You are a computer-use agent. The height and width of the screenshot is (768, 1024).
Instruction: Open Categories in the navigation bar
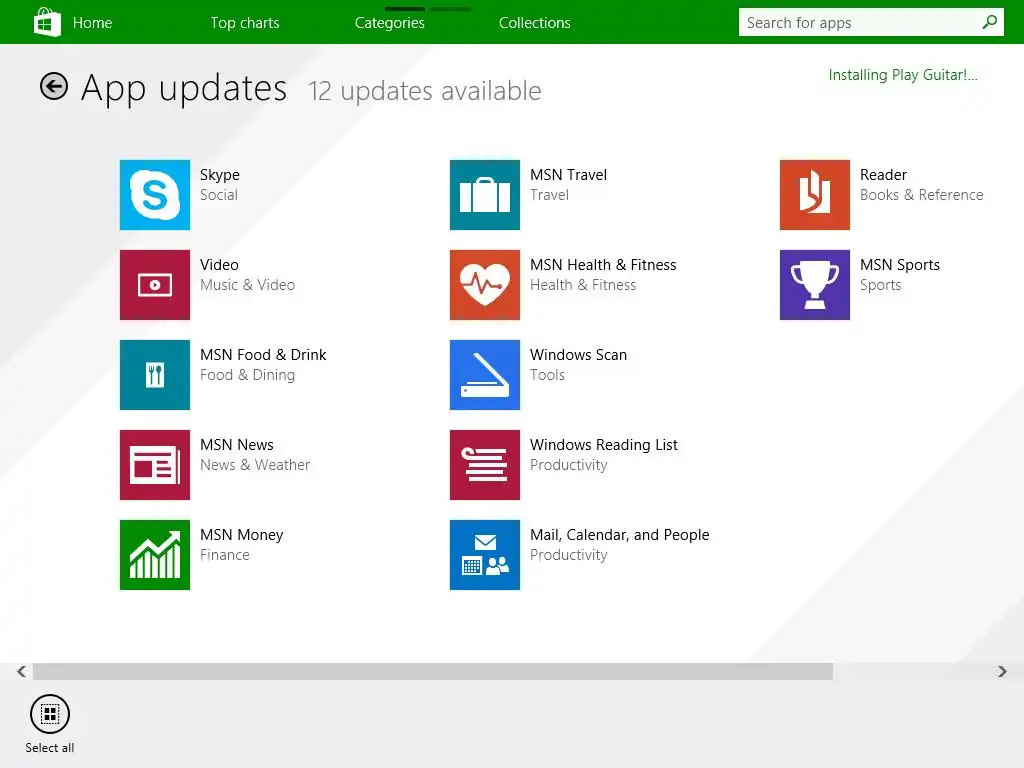click(389, 23)
